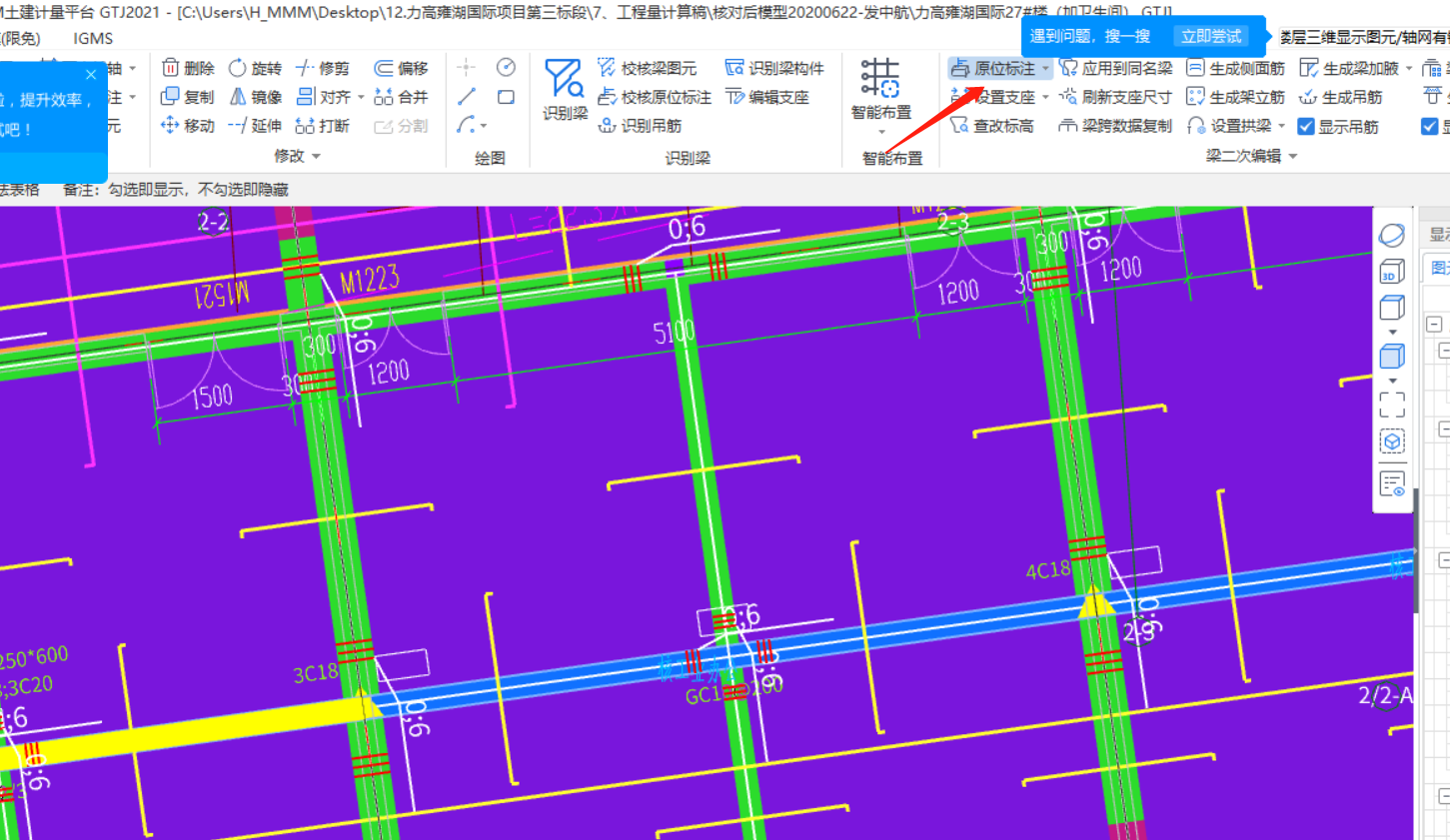
Task: Click the dashed-box cube icon in the view toolbar
Action: point(1392,441)
